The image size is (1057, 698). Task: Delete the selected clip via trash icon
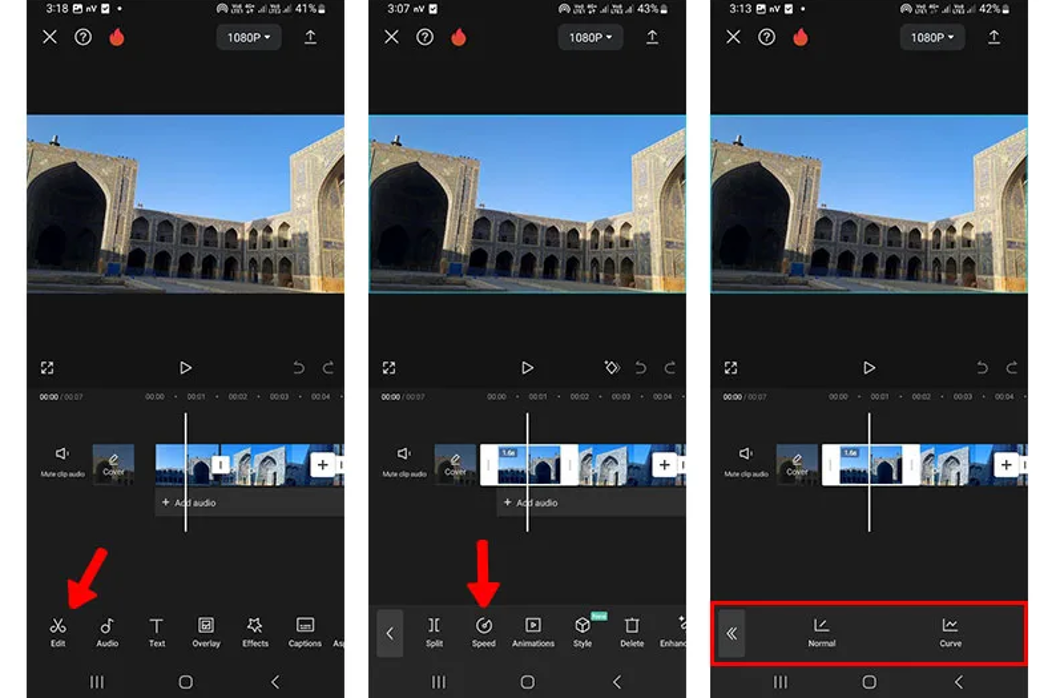point(632,630)
